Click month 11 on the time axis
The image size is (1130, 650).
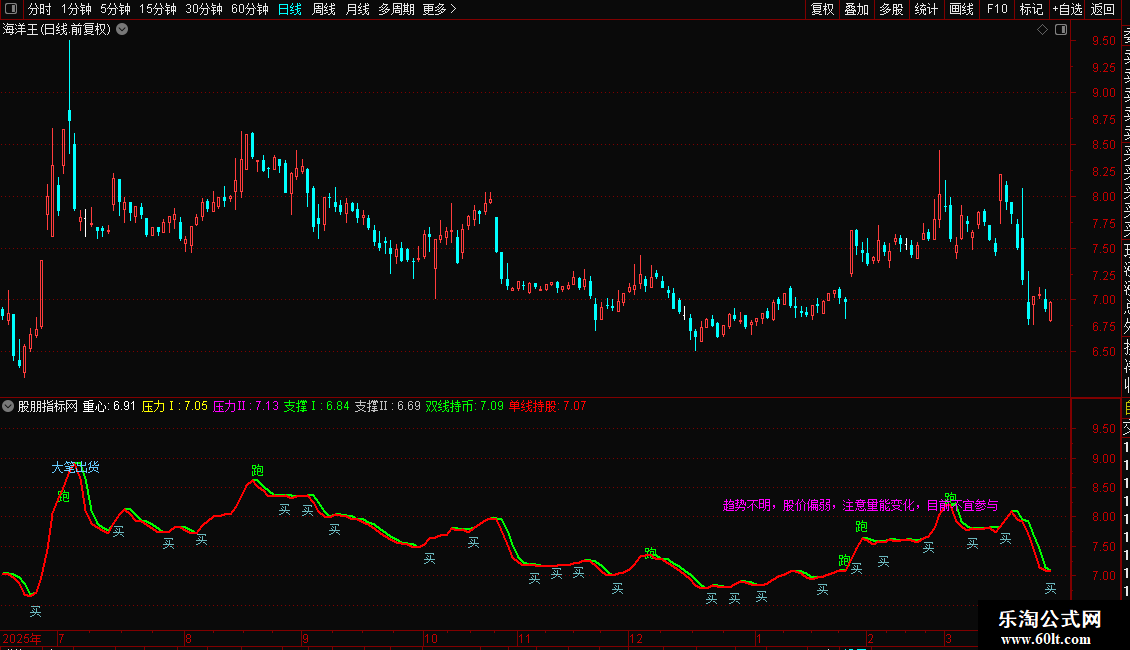[524, 638]
